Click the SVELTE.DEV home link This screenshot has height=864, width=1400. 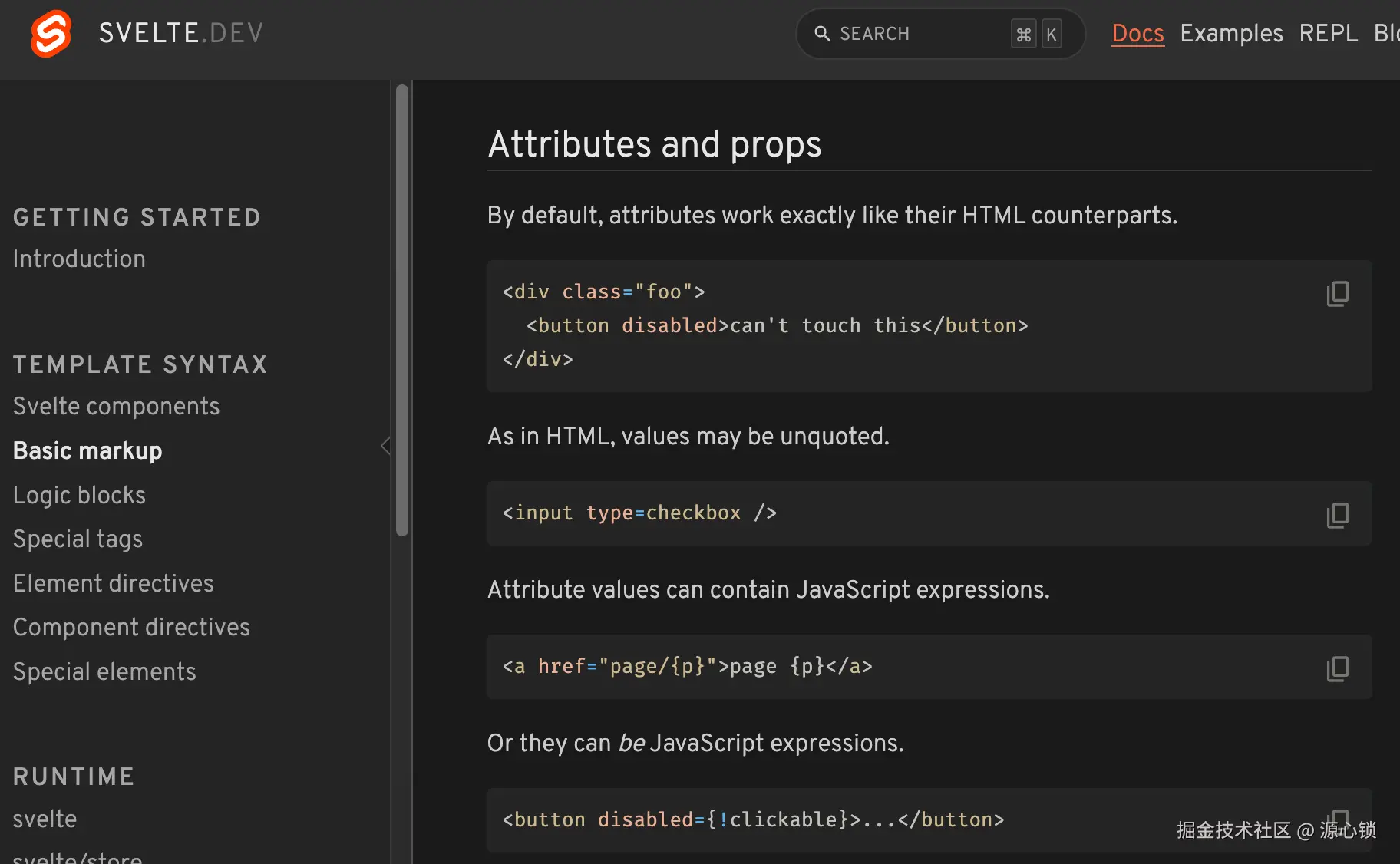click(181, 34)
